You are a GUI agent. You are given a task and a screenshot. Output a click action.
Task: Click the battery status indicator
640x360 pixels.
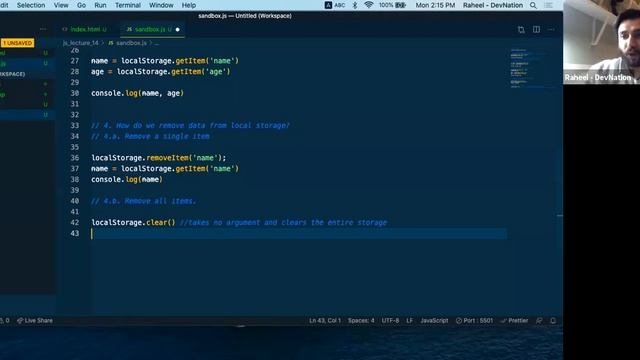(x=392, y=5)
